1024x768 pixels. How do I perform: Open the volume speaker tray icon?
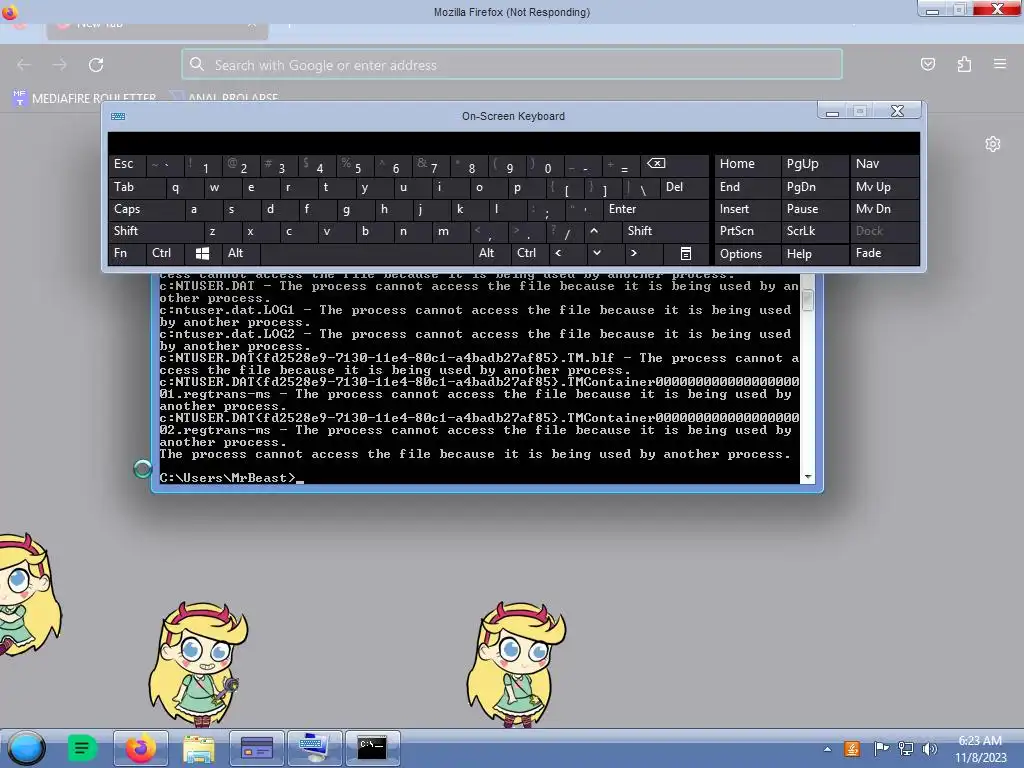coord(929,749)
